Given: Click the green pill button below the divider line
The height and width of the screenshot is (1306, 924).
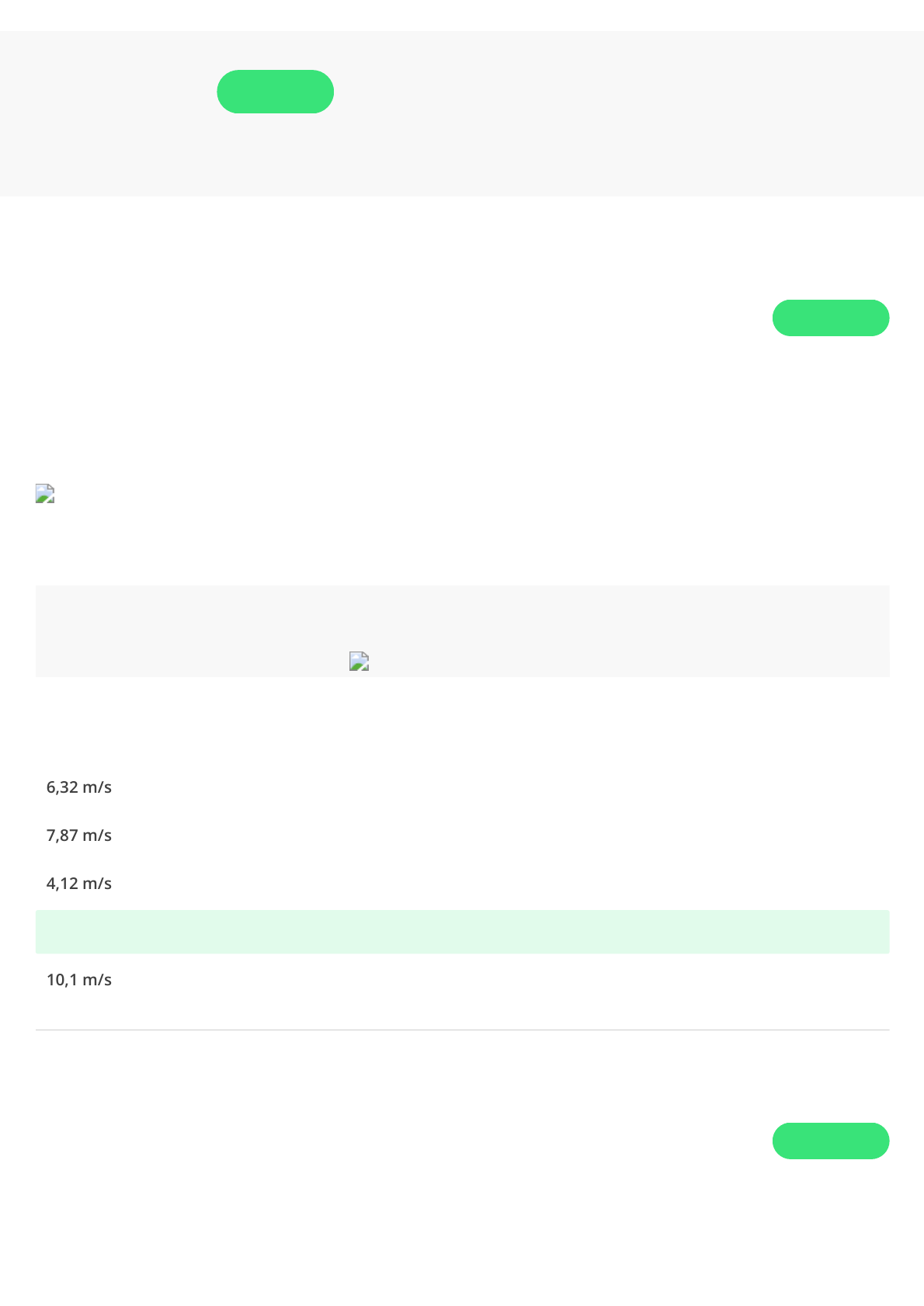Looking at the screenshot, I should click(x=831, y=1141).
